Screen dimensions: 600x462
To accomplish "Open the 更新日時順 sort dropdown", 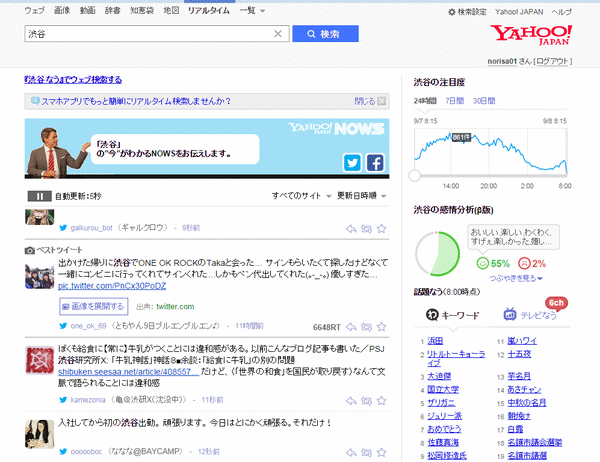I will (x=362, y=196).
